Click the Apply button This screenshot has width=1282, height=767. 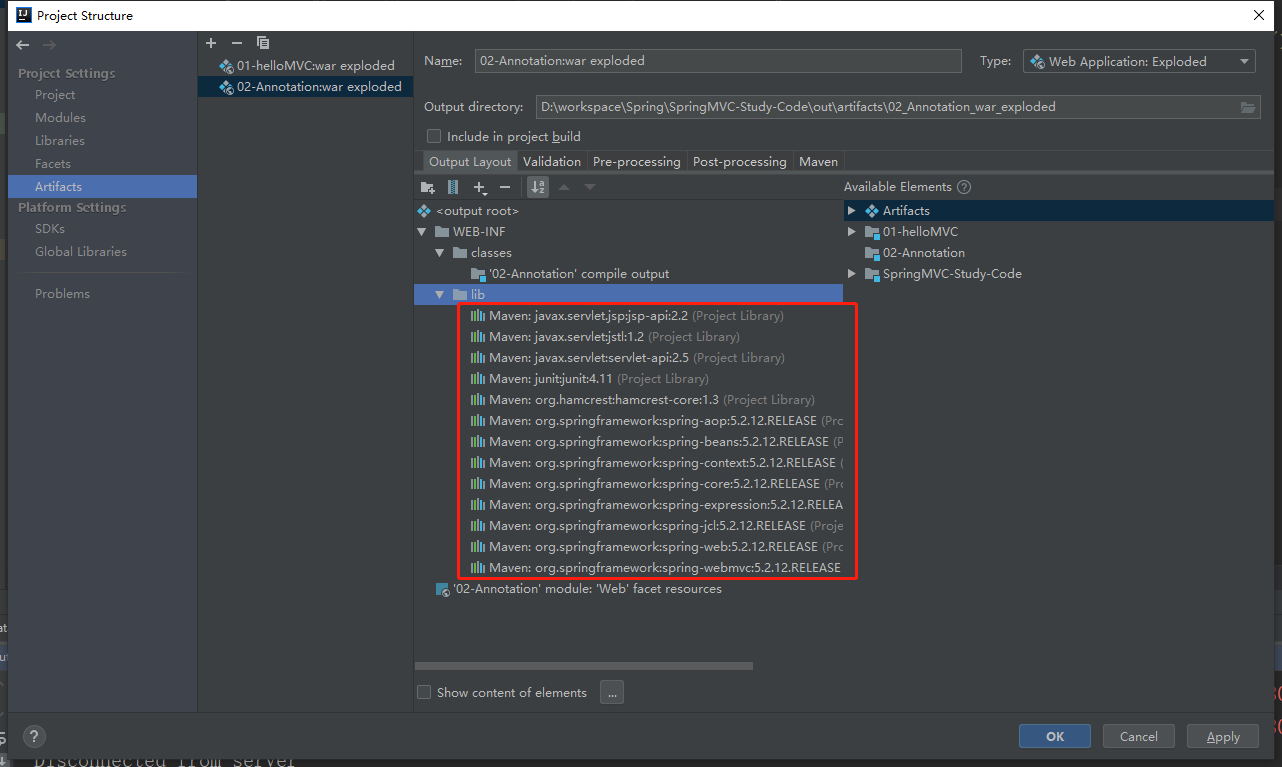click(x=1223, y=736)
